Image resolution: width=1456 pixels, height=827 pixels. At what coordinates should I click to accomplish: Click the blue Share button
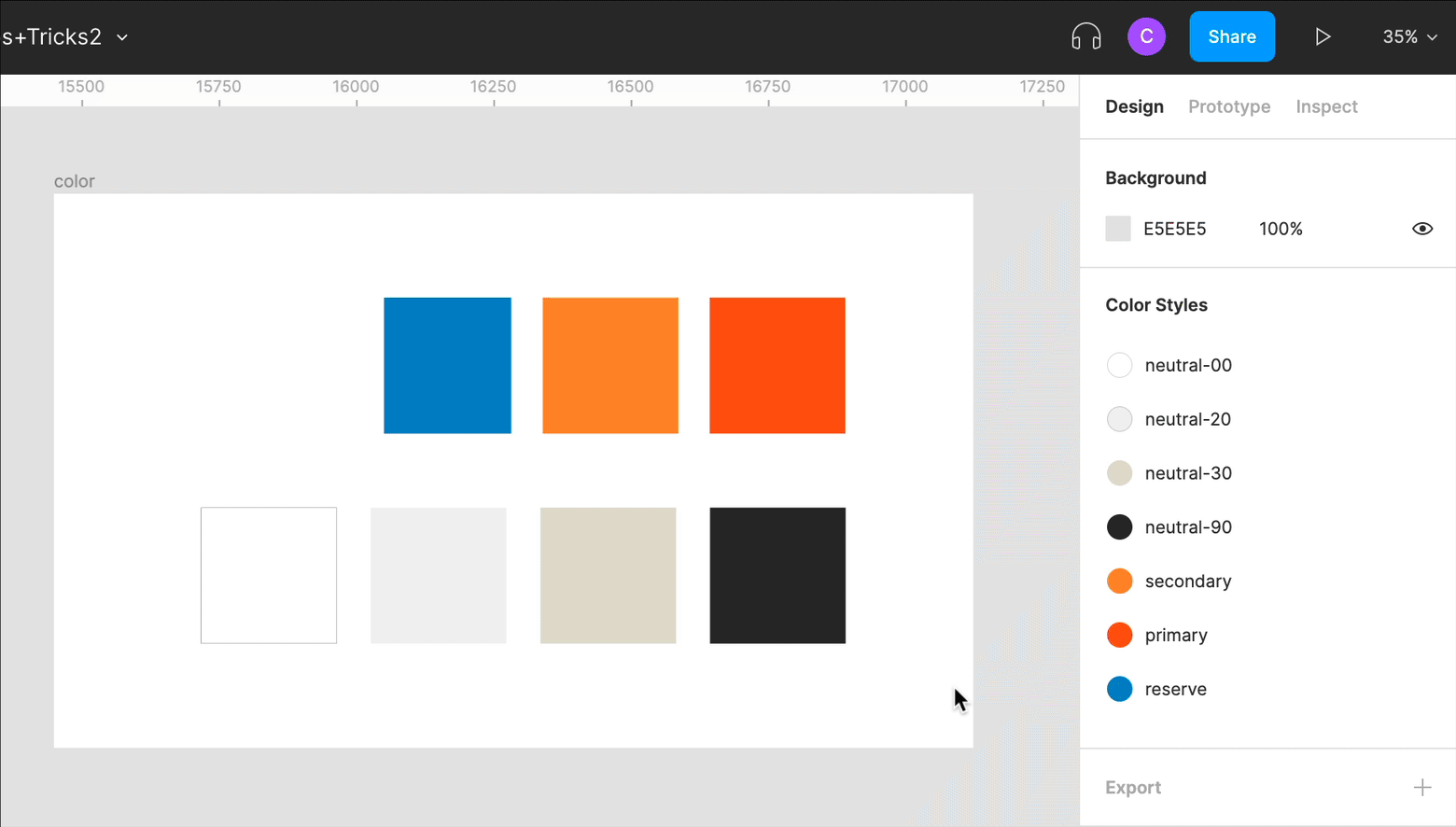coord(1231,37)
